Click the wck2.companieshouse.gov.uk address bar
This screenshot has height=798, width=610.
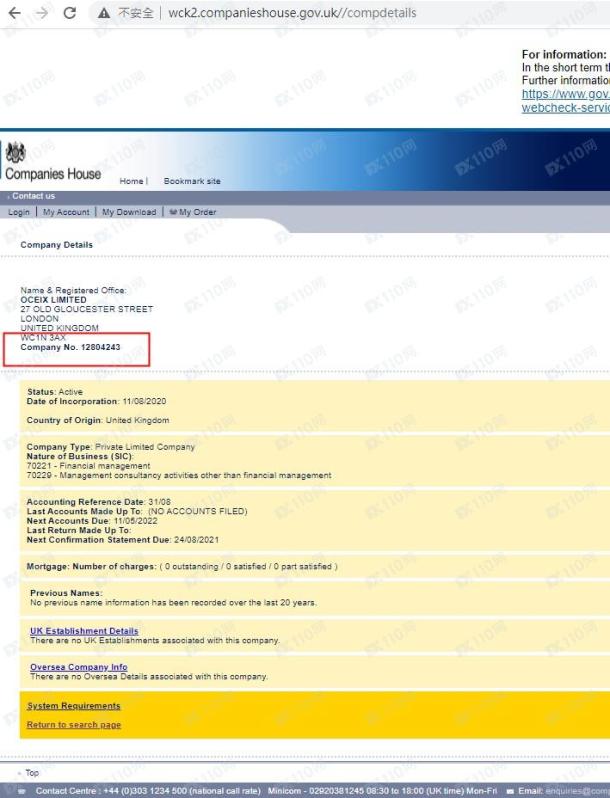[x=292, y=13]
